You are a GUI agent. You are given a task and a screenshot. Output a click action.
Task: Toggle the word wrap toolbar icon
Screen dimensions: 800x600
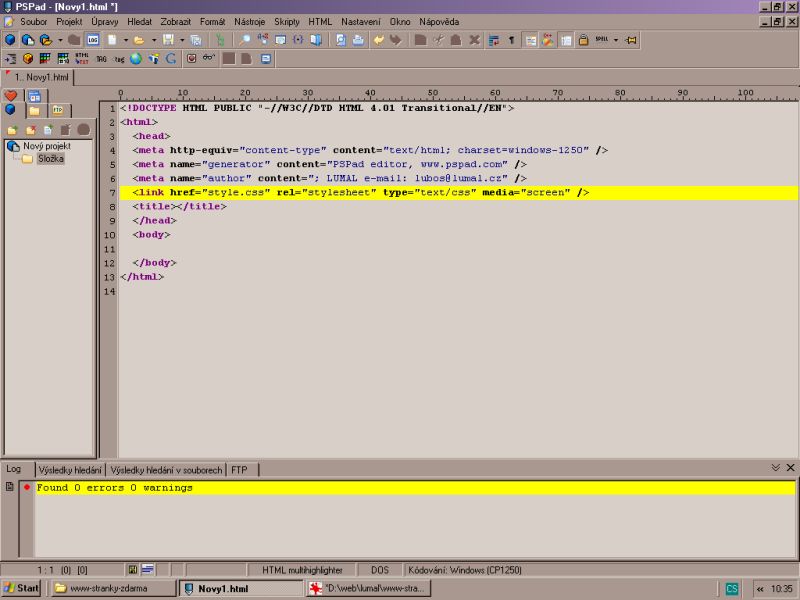[x=494, y=40]
